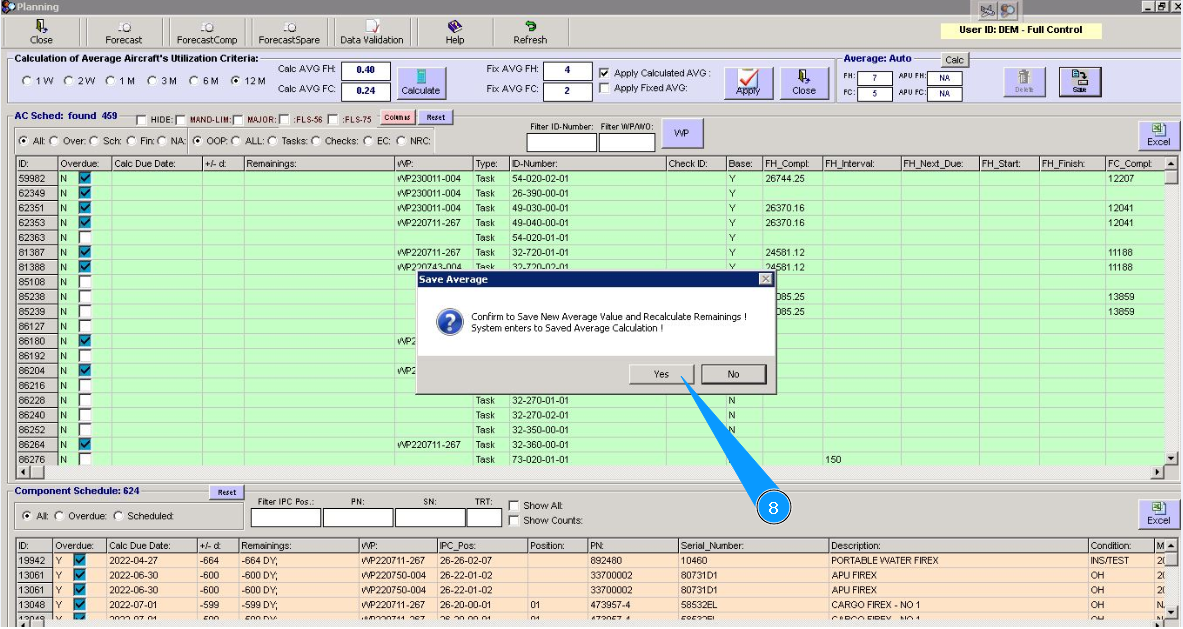Select the Tasks radio filter
The width and height of the screenshot is (1183, 629).
pyautogui.click(x=272, y=141)
